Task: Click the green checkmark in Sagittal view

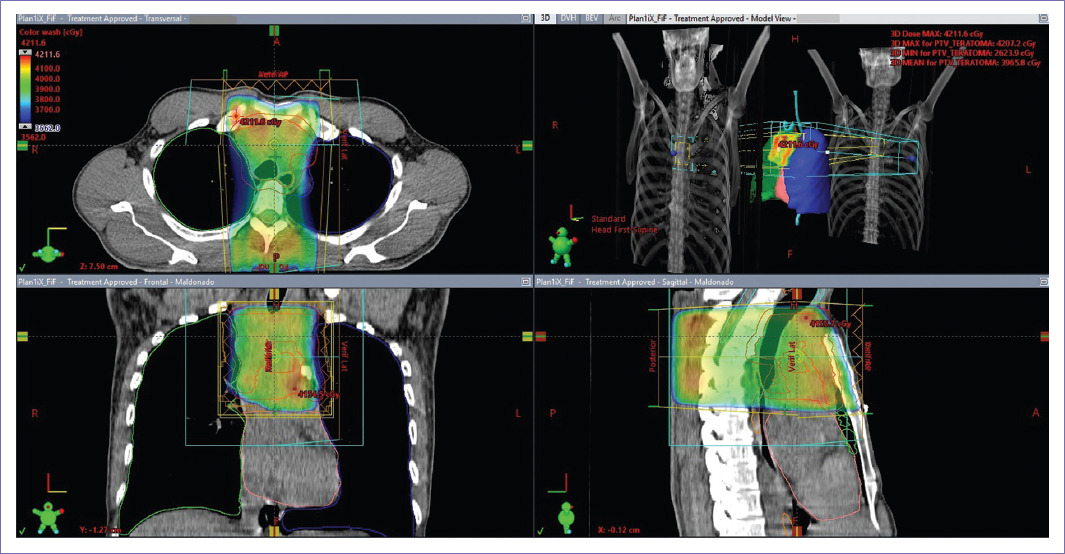Action: (541, 532)
